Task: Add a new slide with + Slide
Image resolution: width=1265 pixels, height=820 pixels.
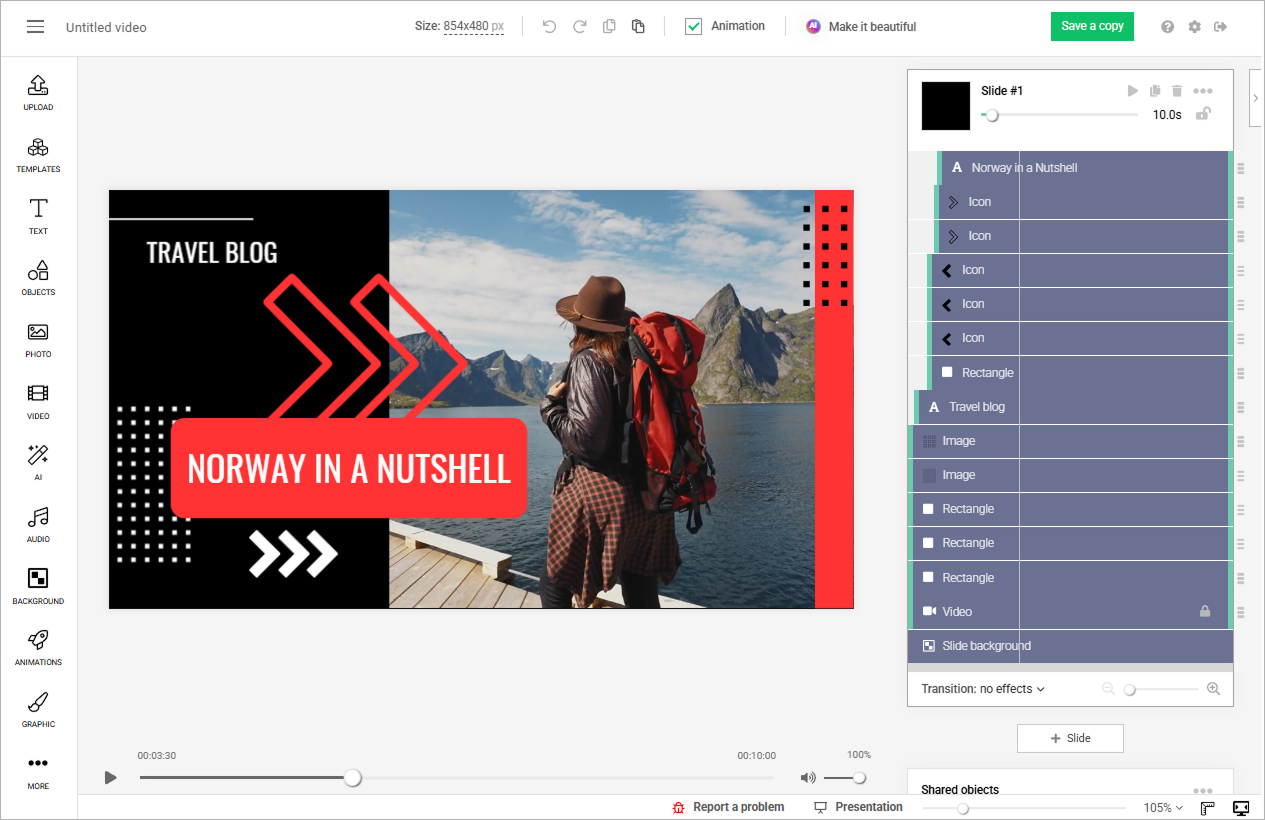Action: pyautogui.click(x=1070, y=738)
